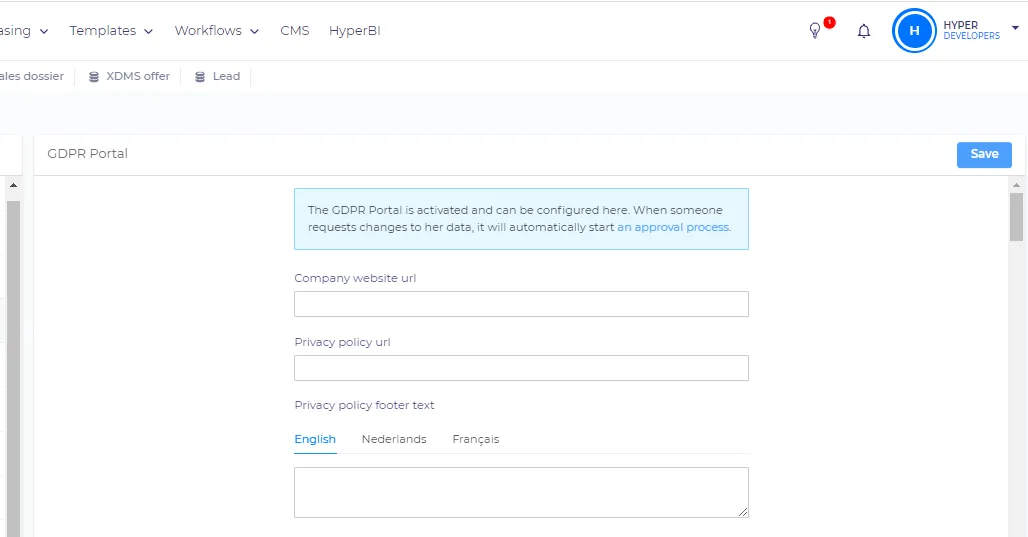This screenshot has height=537, width=1028.
Task: Follow the 'an approval process' link
Action: 674,228
